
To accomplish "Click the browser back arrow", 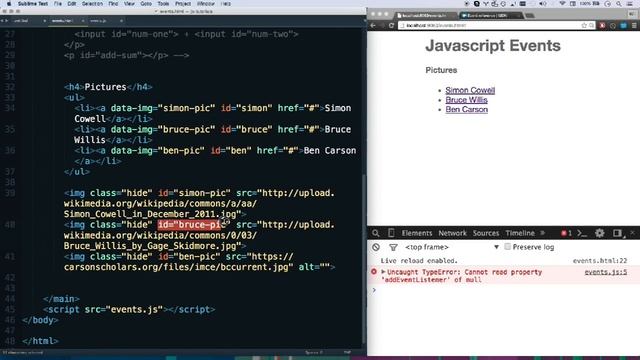I will point(373,25).
